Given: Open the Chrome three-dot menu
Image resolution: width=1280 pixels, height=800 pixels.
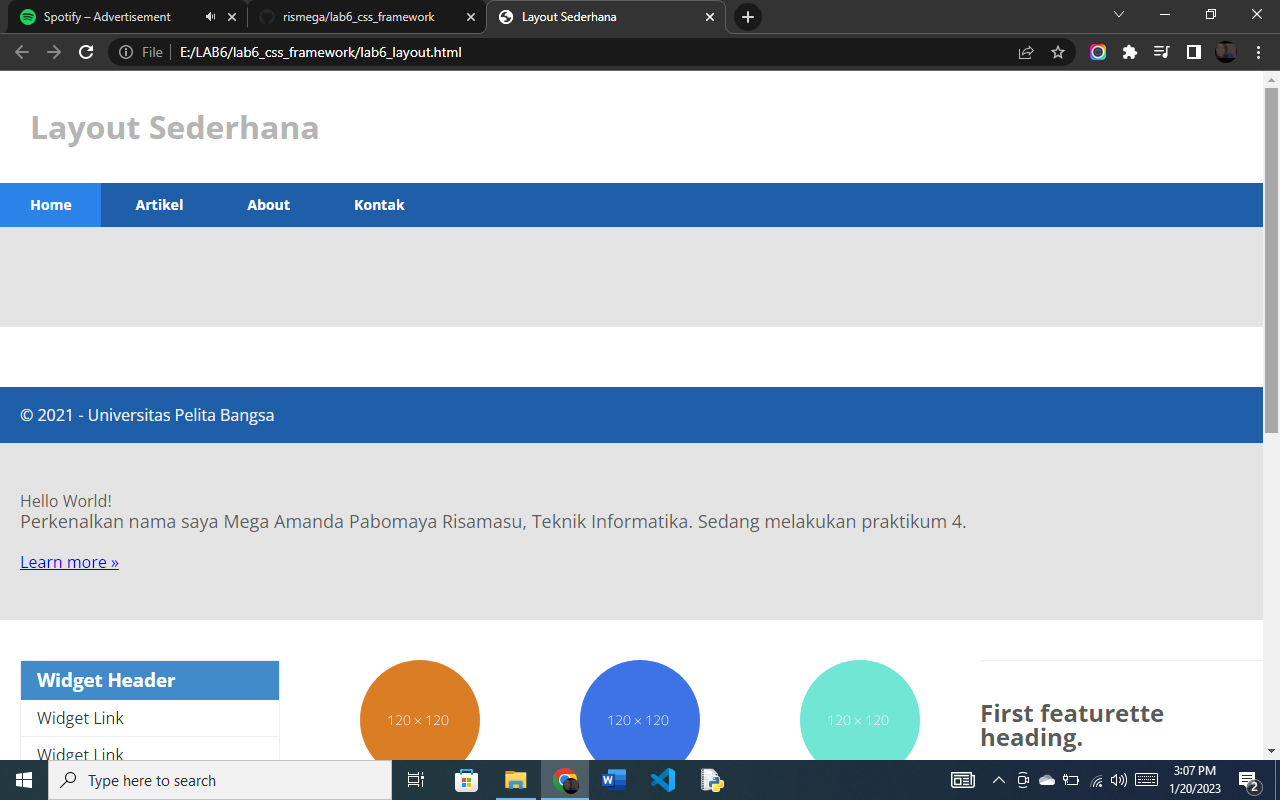Looking at the screenshot, I should [x=1258, y=52].
